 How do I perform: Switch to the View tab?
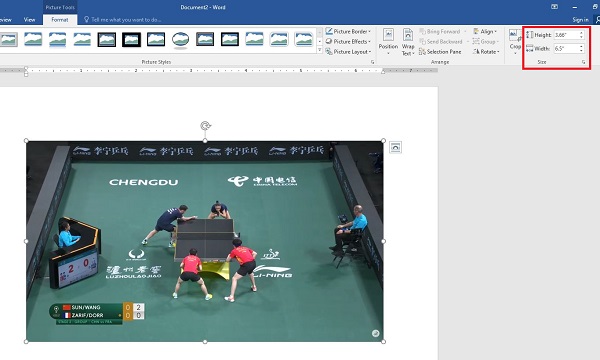coord(29,20)
